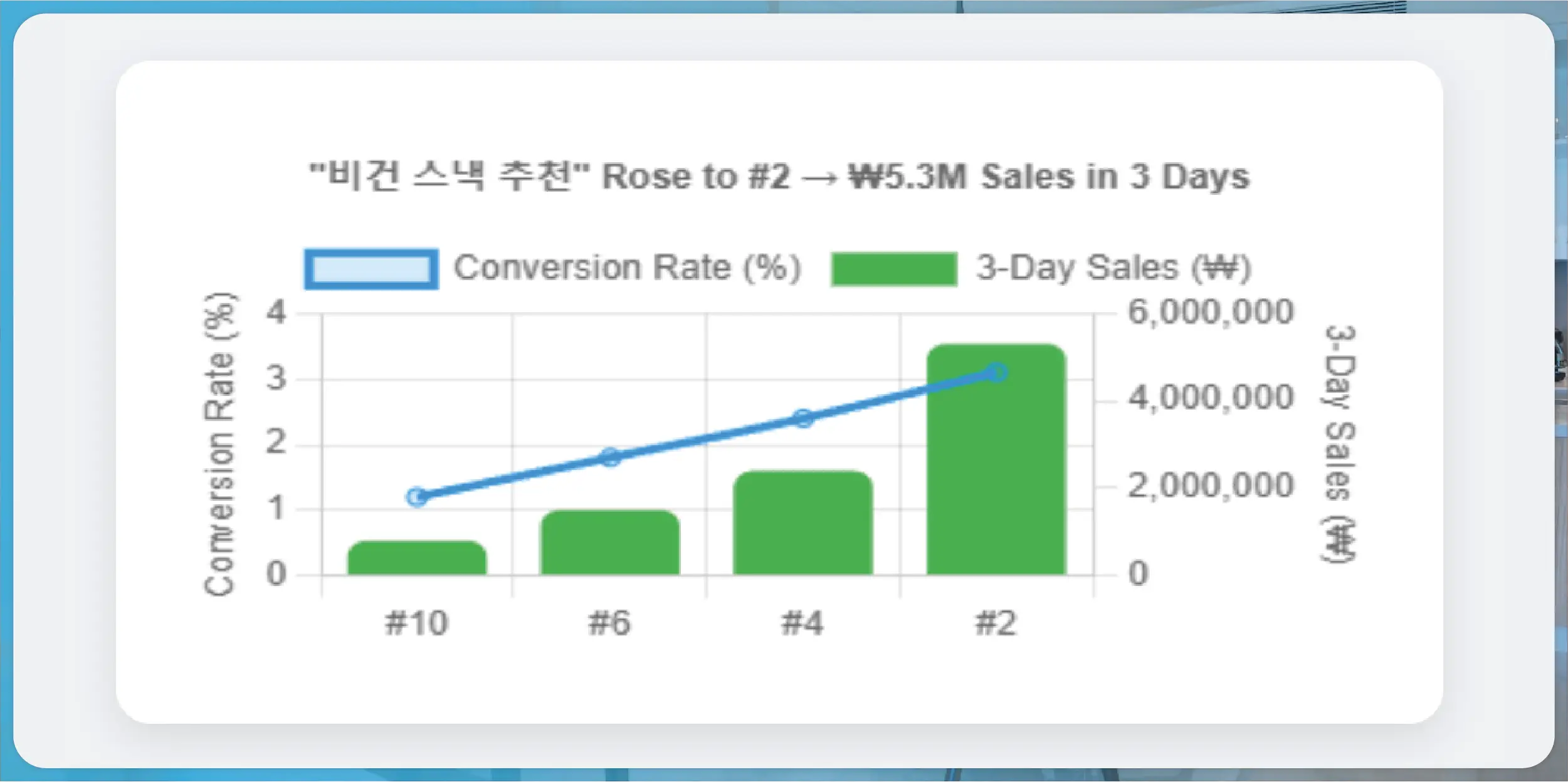Click the #10 x-axis label
Viewport: 1568px width, 782px height.
pos(417,623)
